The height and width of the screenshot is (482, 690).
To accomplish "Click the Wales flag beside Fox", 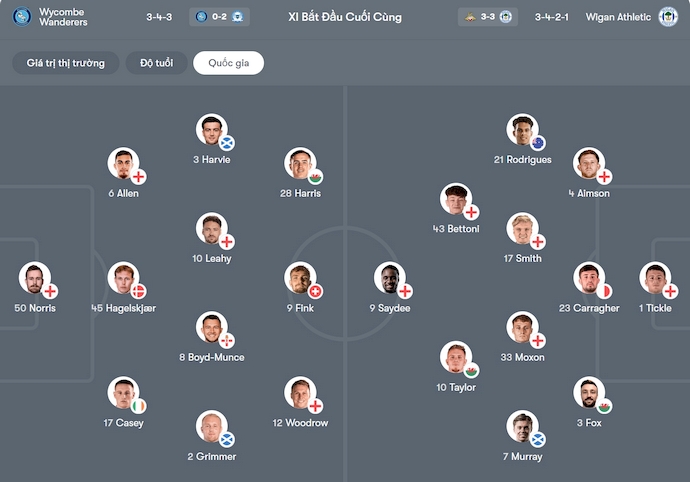I will tap(604, 406).
